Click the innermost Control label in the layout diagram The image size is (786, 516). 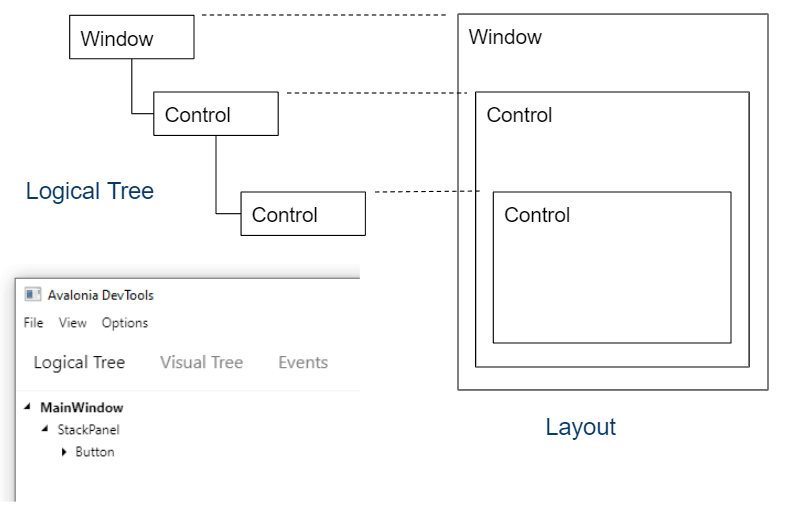coord(537,215)
